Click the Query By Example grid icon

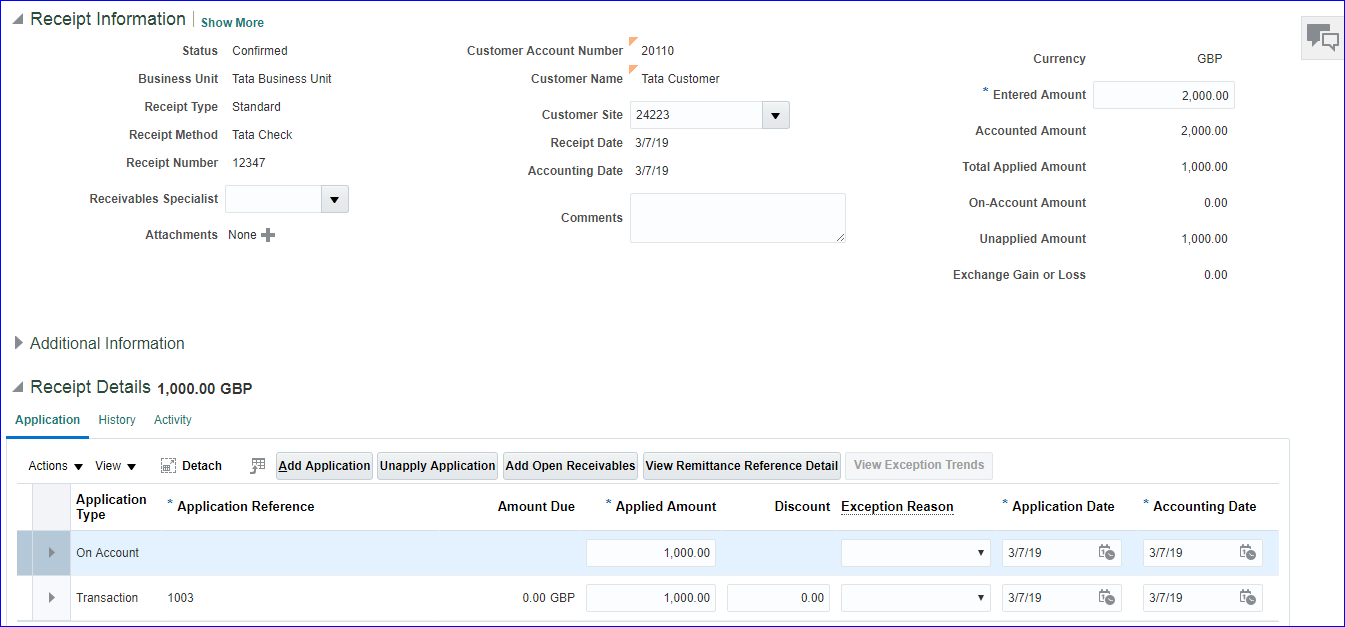[x=258, y=466]
